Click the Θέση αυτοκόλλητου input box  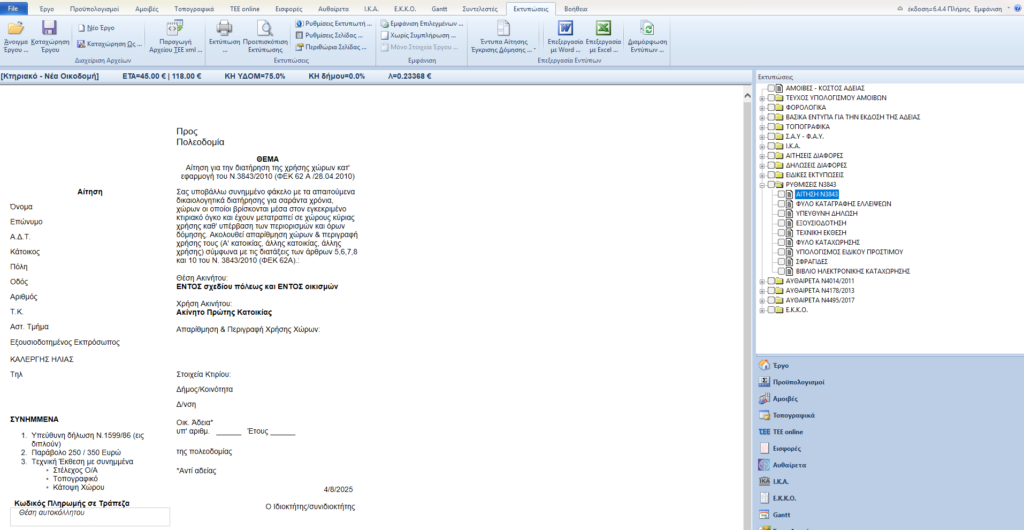tap(89, 517)
